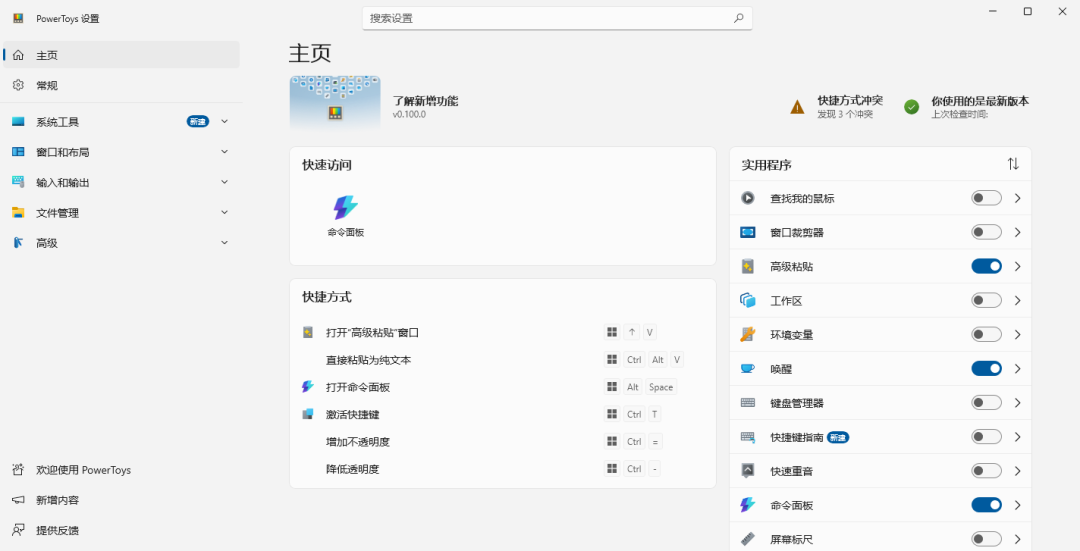This screenshot has height=551, width=1080.
Task: Expand the 高级 section chevron
Action: [x=224, y=242]
